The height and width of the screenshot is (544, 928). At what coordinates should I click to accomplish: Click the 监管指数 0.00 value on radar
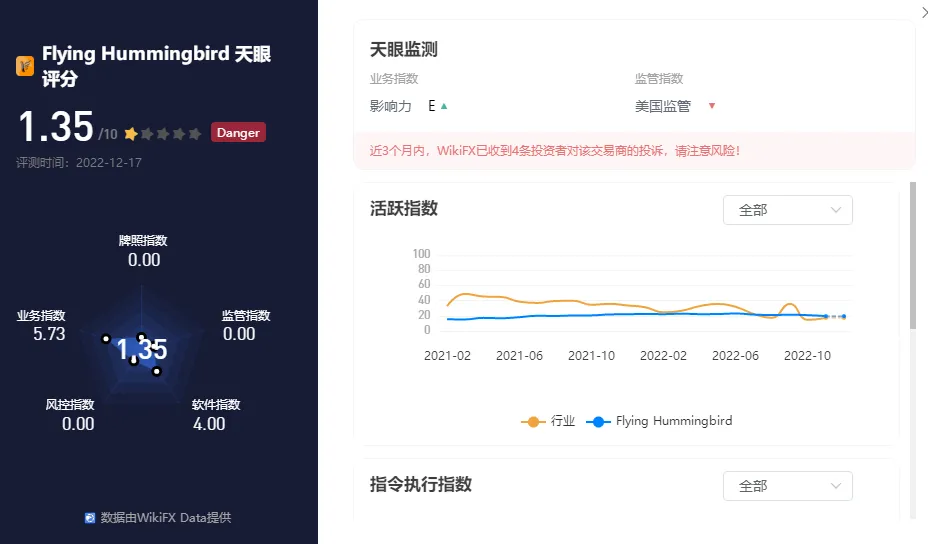[239, 334]
